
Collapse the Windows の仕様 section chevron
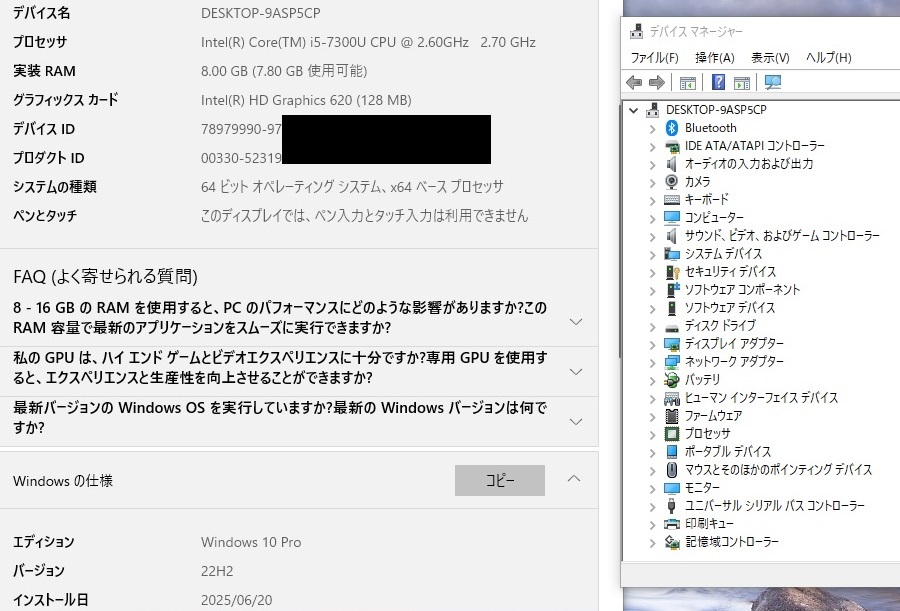574,478
